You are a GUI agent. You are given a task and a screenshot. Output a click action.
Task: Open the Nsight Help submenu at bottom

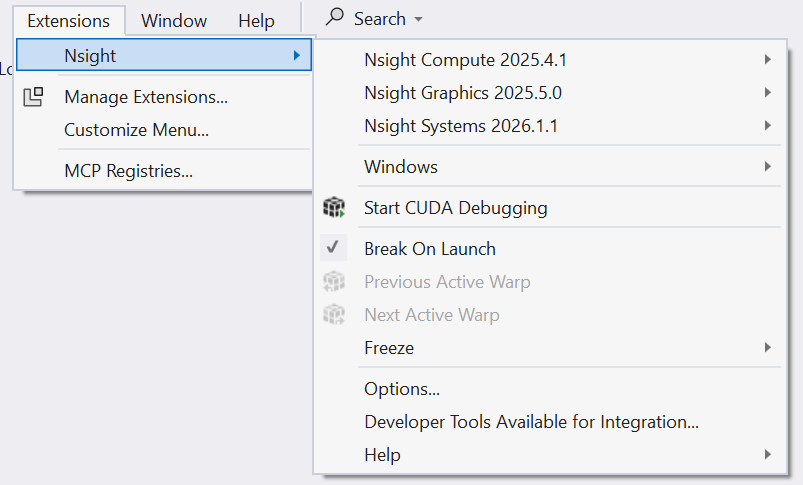[x=382, y=455]
